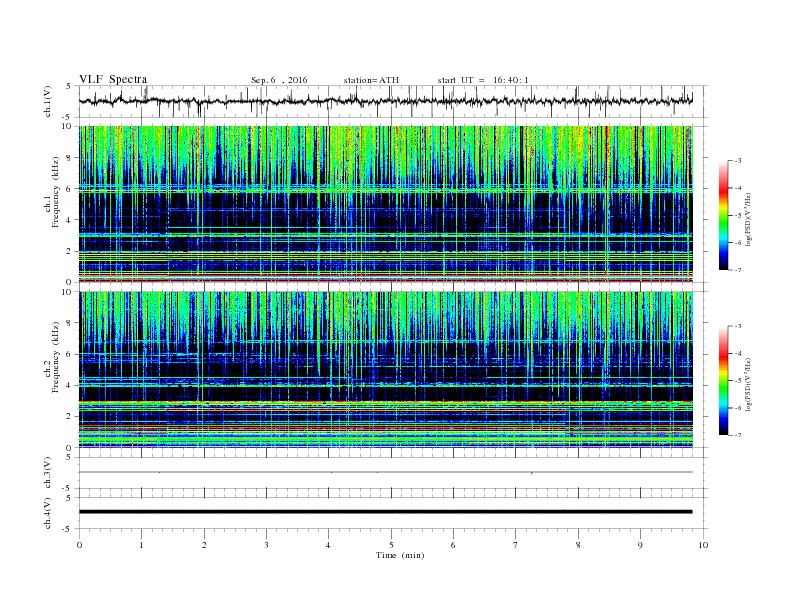The height and width of the screenshot is (612, 792).
Task: Click the ch.2 spectrogram plot
Action: point(386,370)
